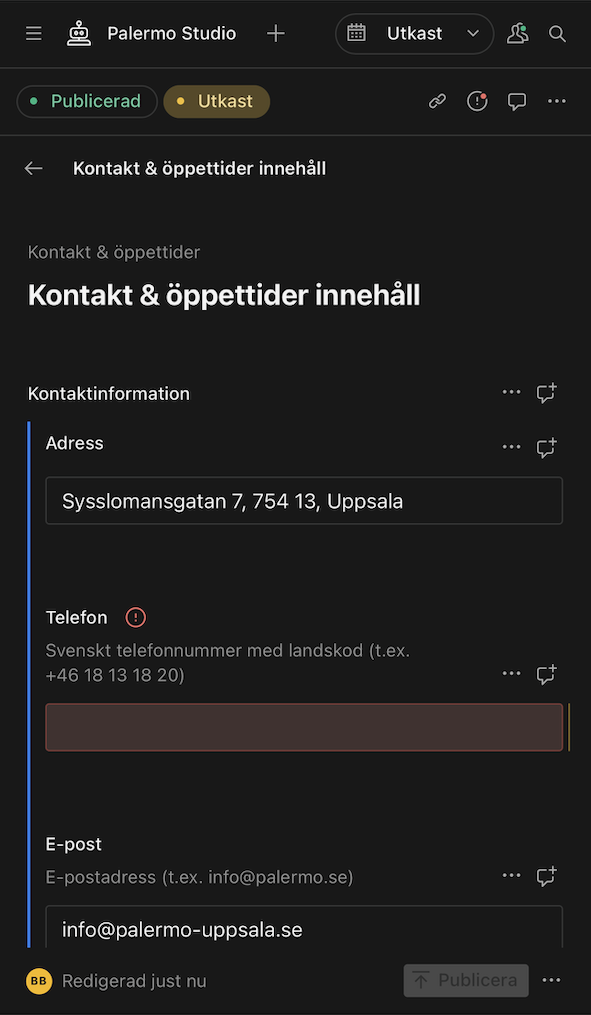Click the disabled Publicera button
The image size is (591, 1015).
click(x=465, y=981)
